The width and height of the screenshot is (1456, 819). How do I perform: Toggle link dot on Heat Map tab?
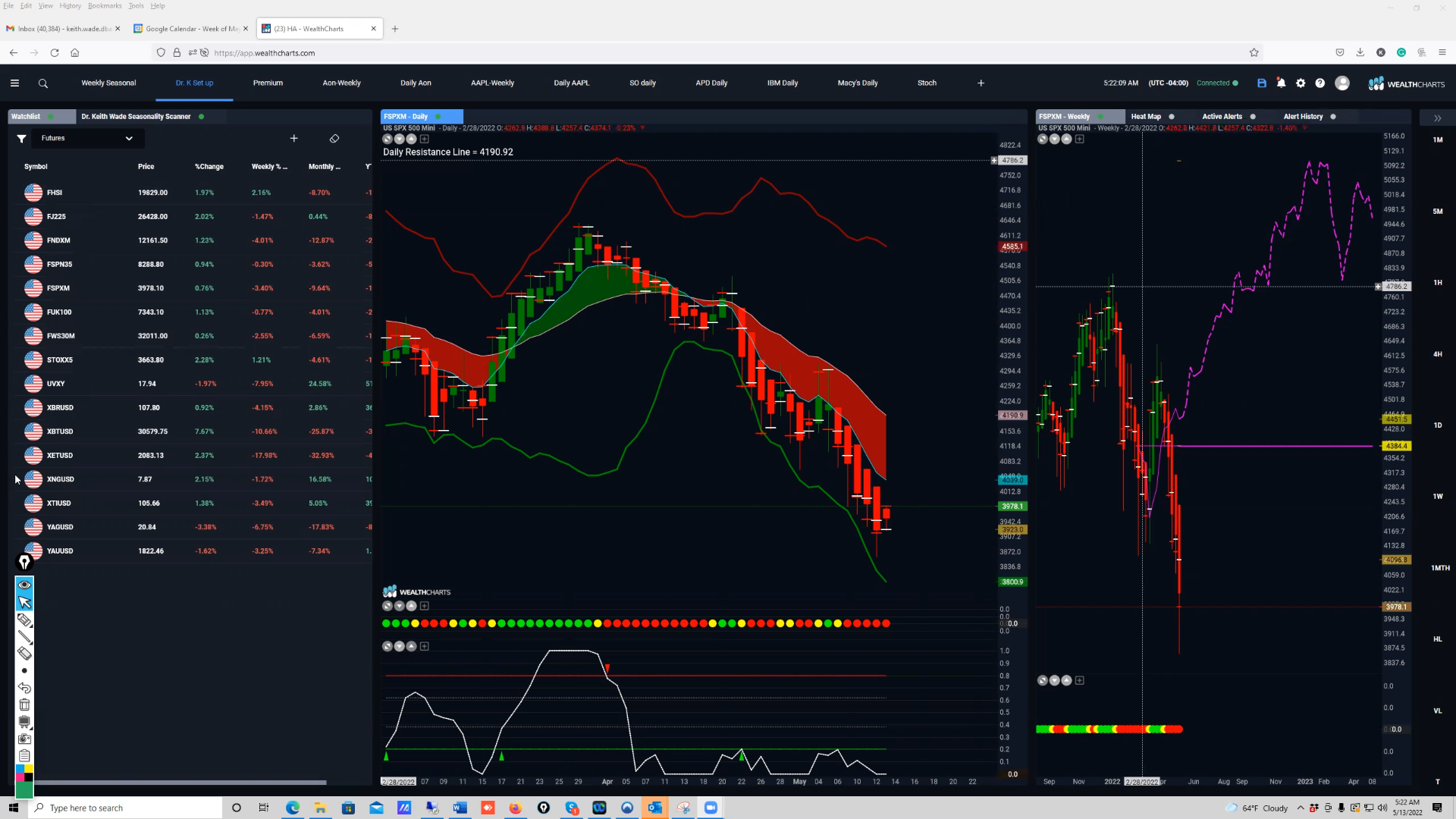tap(1172, 117)
